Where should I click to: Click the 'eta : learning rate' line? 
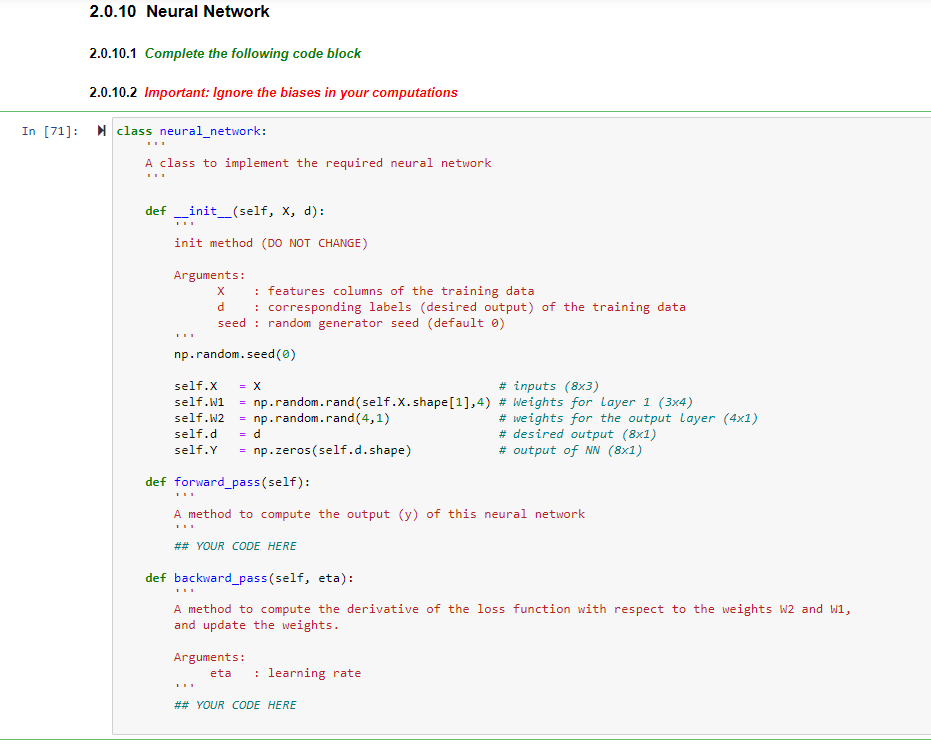[x=286, y=674]
